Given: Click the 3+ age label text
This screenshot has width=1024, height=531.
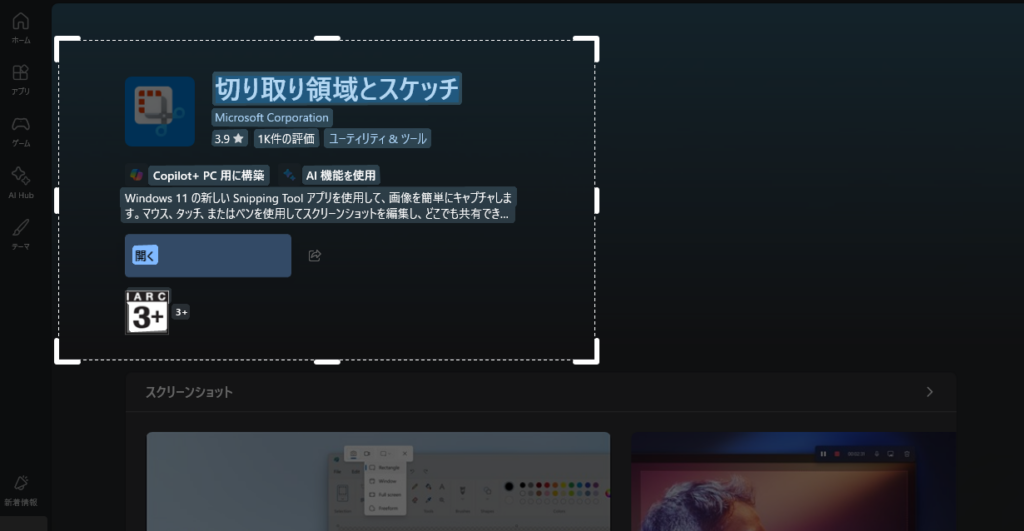Looking at the screenshot, I should pyautogui.click(x=182, y=312).
